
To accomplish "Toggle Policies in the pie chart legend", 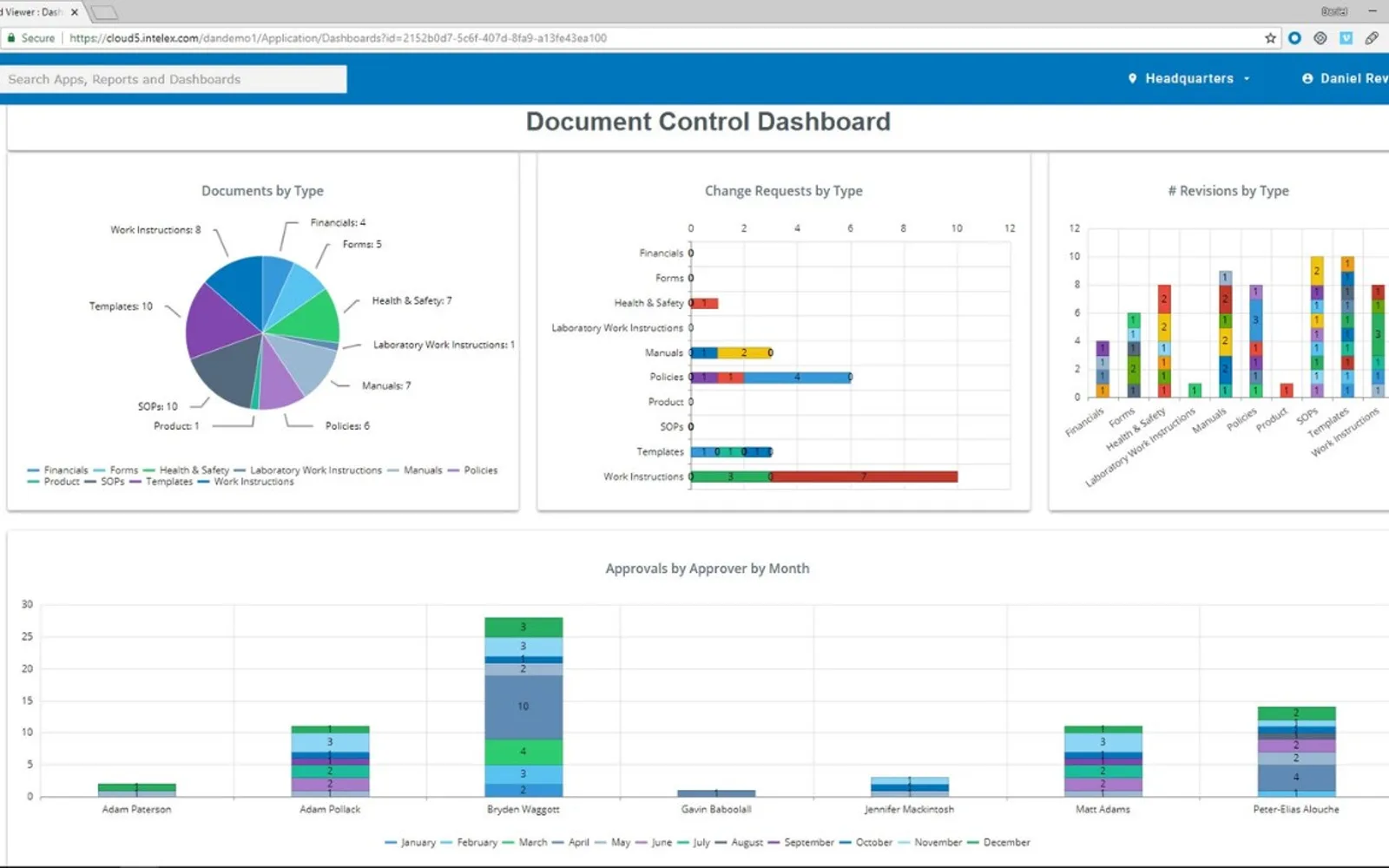I will [472, 470].
